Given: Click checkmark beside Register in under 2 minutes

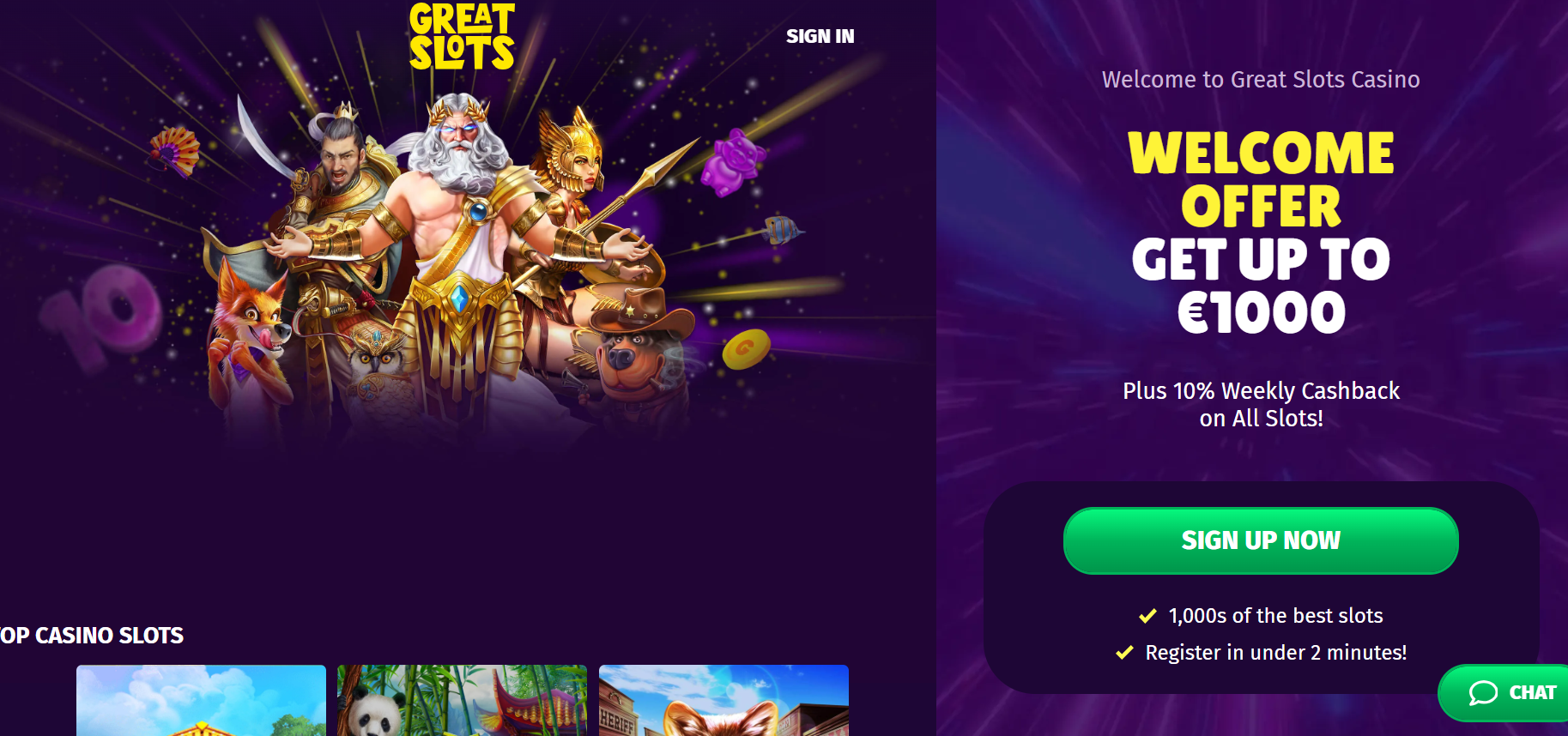Looking at the screenshot, I should pos(1124,653).
